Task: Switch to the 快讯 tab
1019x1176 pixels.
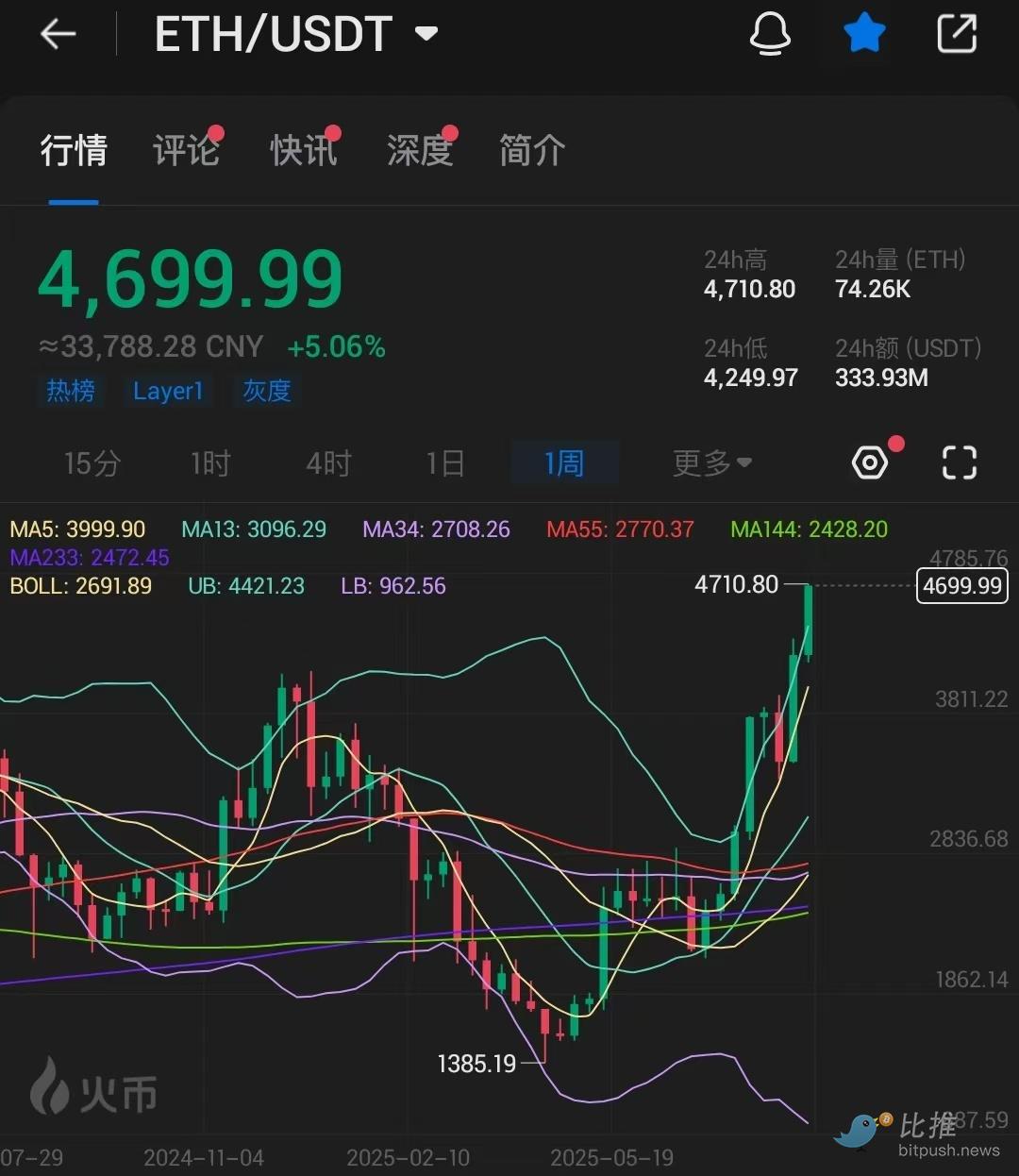Action: [304, 150]
